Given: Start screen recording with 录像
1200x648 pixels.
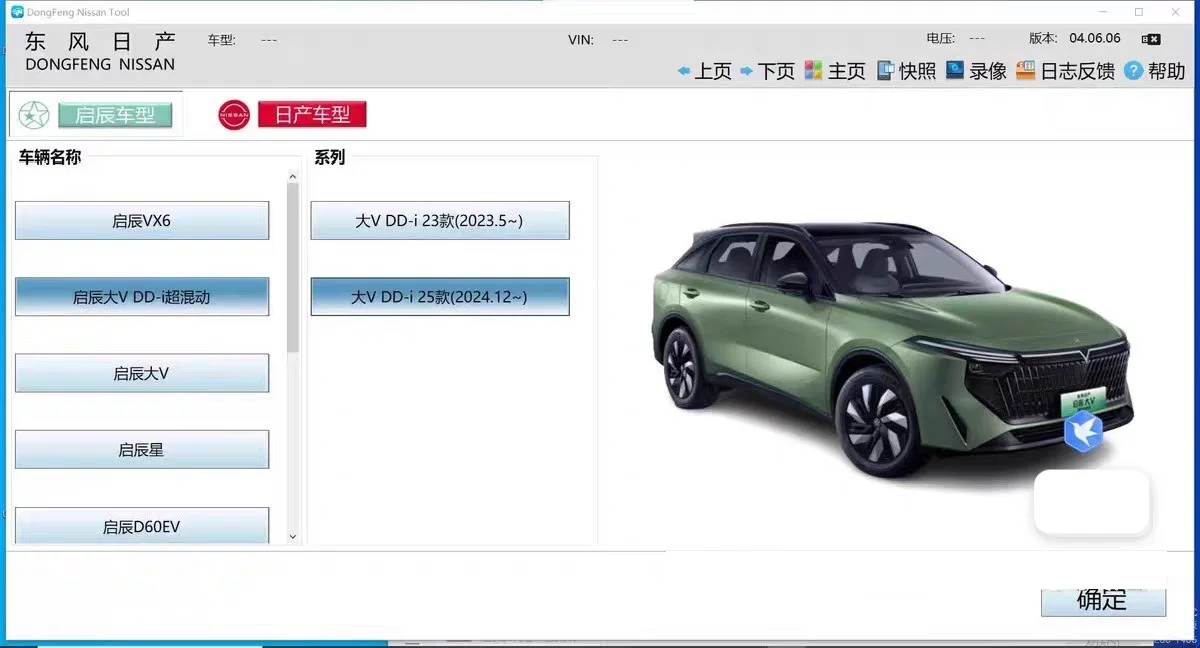Looking at the screenshot, I should [x=976, y=71].
